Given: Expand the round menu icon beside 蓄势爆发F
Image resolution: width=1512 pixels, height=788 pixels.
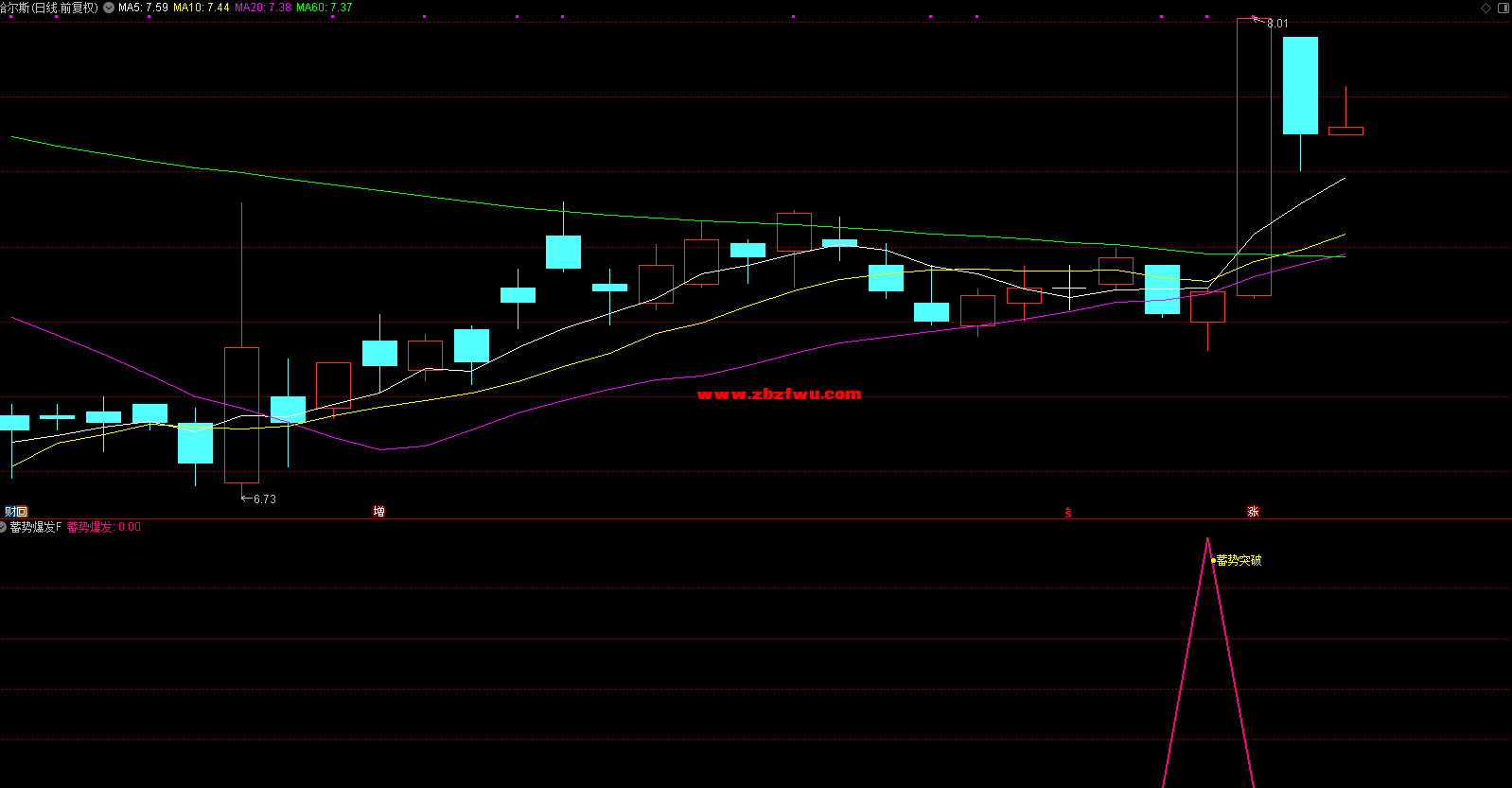Looking at the screenshot, I should click(x=4, y=527).
